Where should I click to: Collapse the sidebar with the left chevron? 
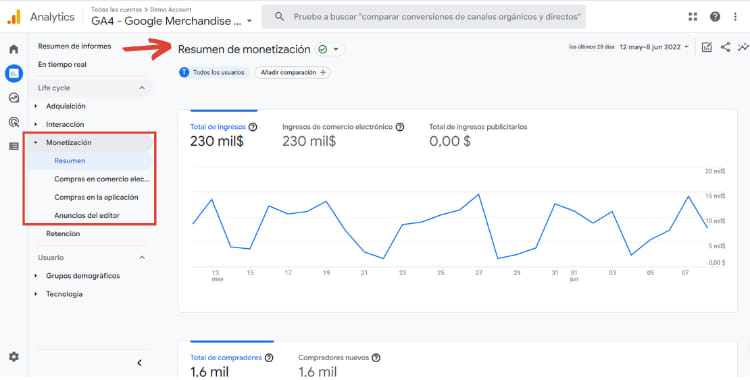(139, 363)
